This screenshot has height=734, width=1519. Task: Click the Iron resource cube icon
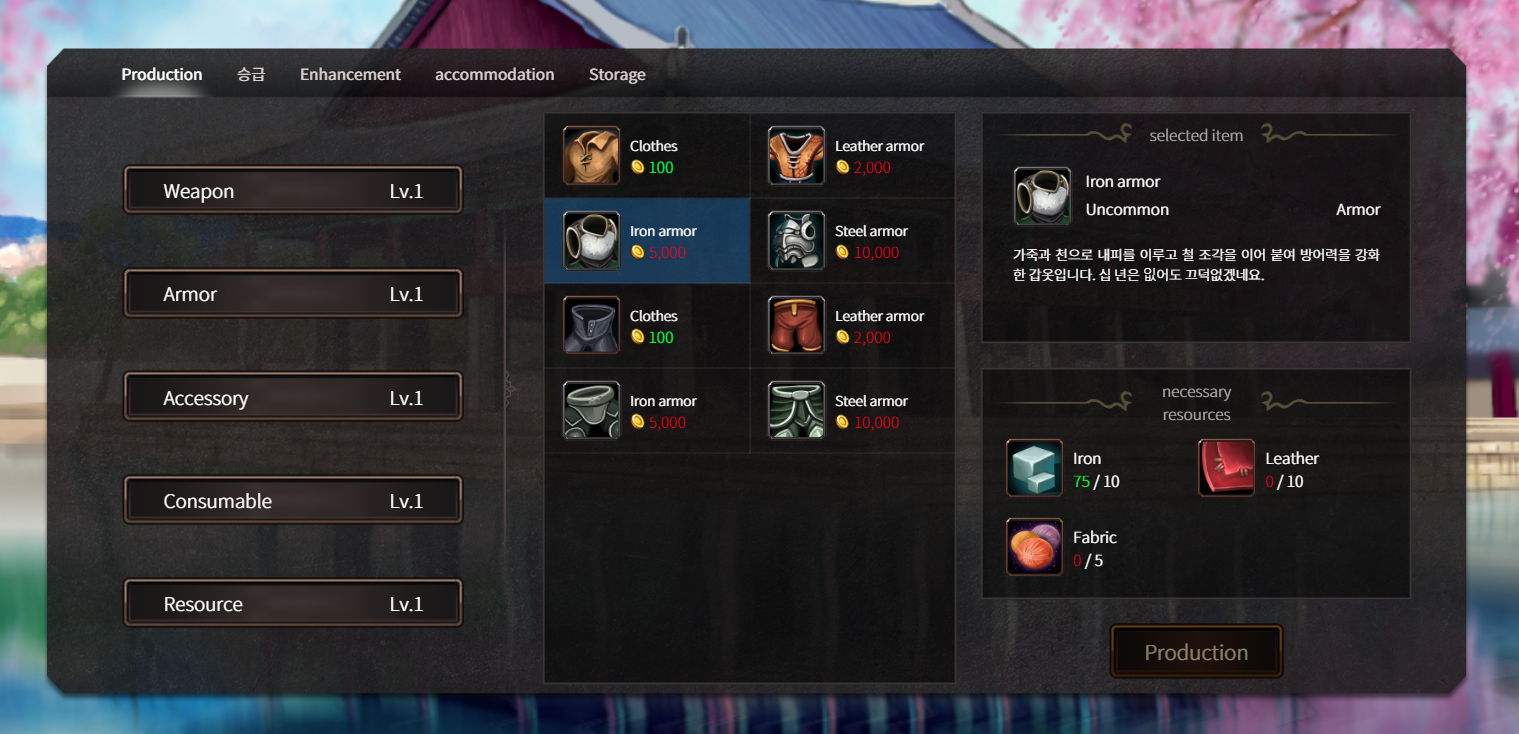point(1034,468)
